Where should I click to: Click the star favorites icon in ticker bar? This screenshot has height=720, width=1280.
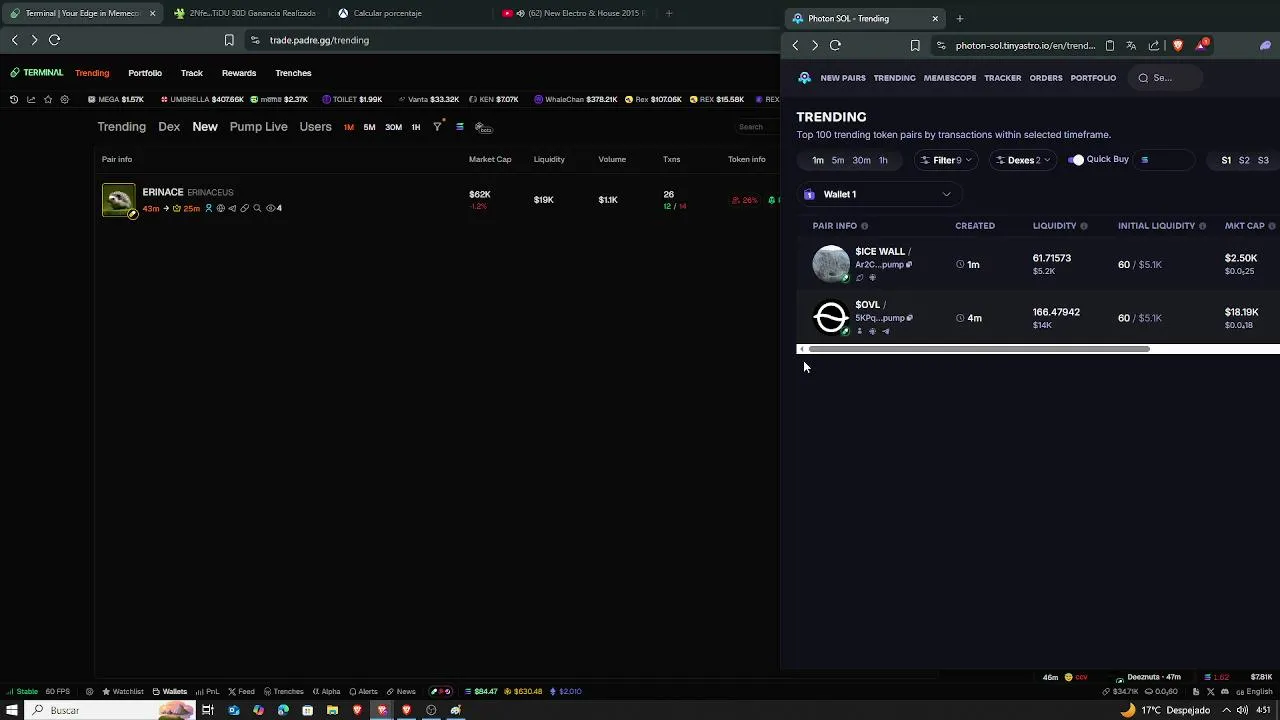[x=48, y=99]
